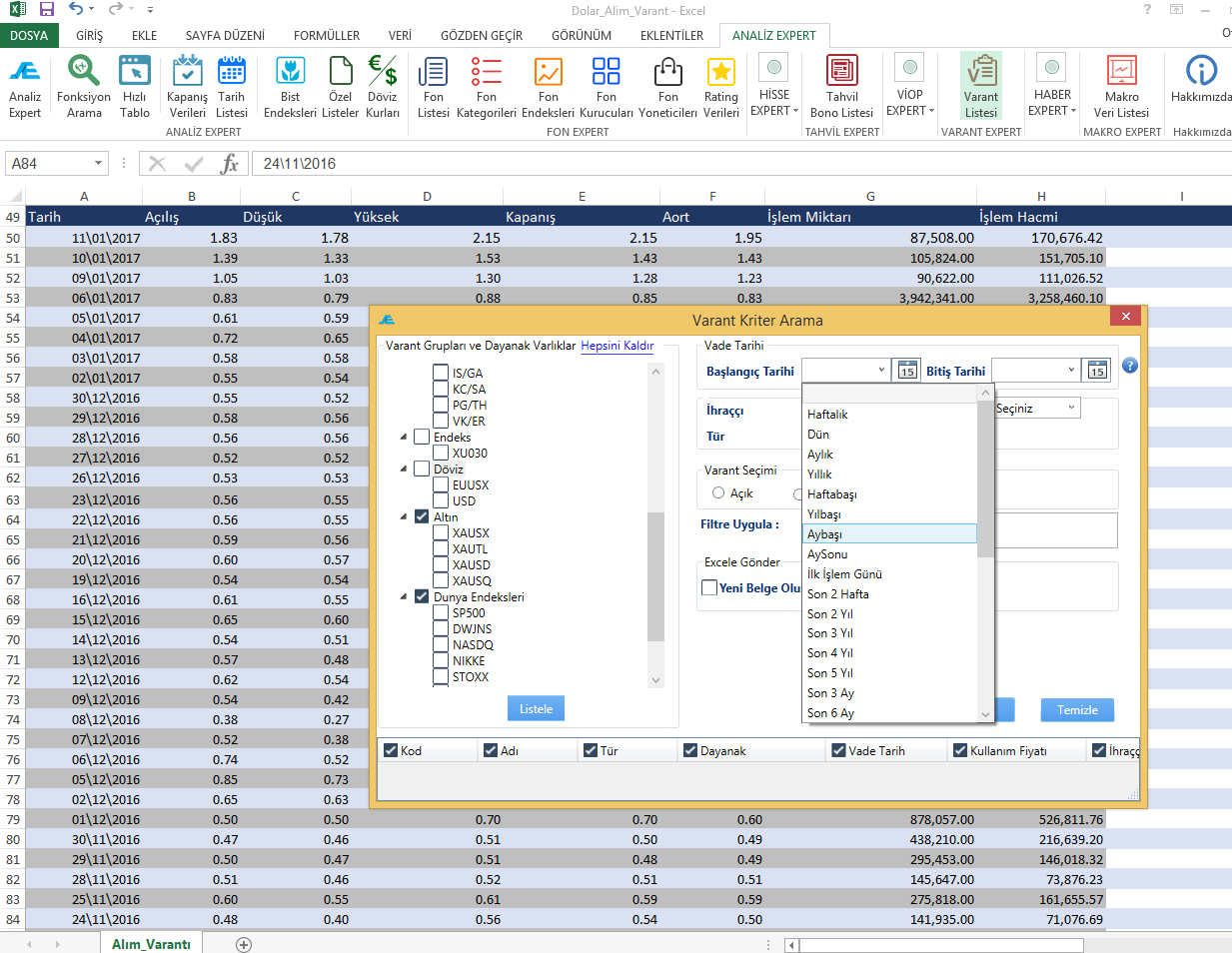Switch to the SAYFA DÜZENİ tab
This screenshot has height=953, width=1232.
coord(225,36)
